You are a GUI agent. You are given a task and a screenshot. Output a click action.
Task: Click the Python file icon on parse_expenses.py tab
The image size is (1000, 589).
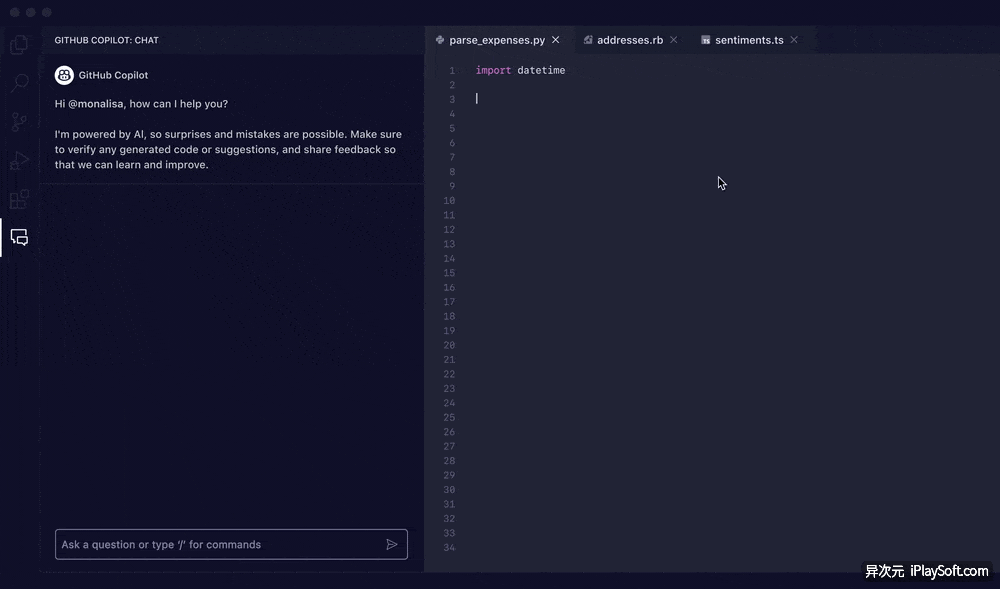440,40
